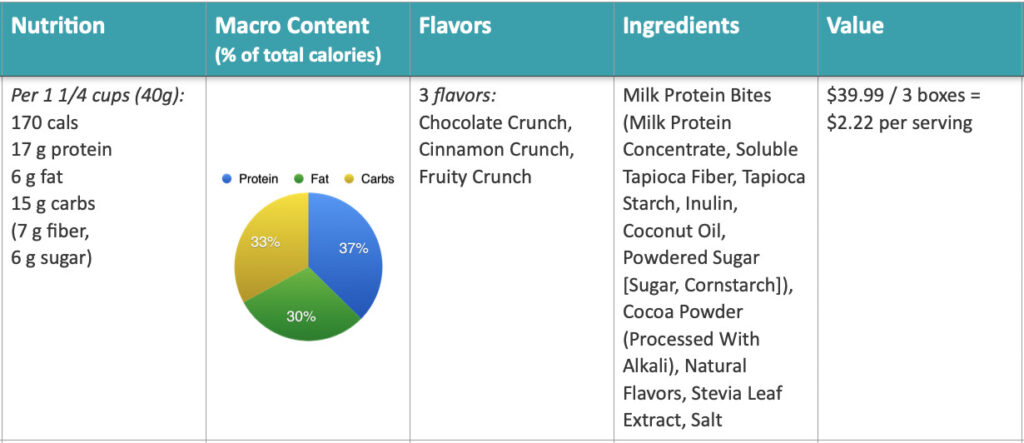Image resolution: width=1024 pixels, height=443 pixels.
Task: Click the yellow 33% pie slice
Action: [x=265, y=245]
